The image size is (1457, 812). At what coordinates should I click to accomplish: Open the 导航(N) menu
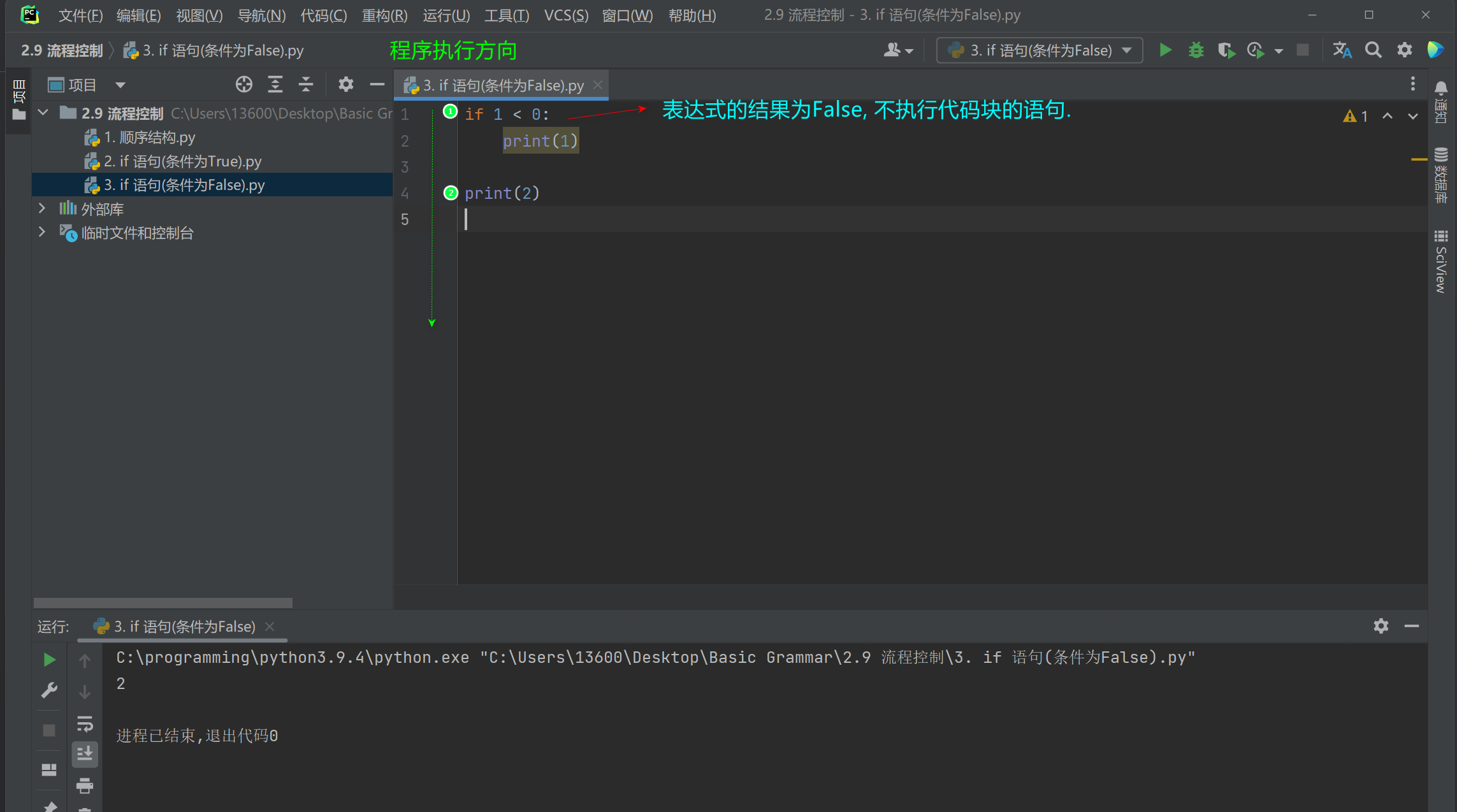(261, 15)
